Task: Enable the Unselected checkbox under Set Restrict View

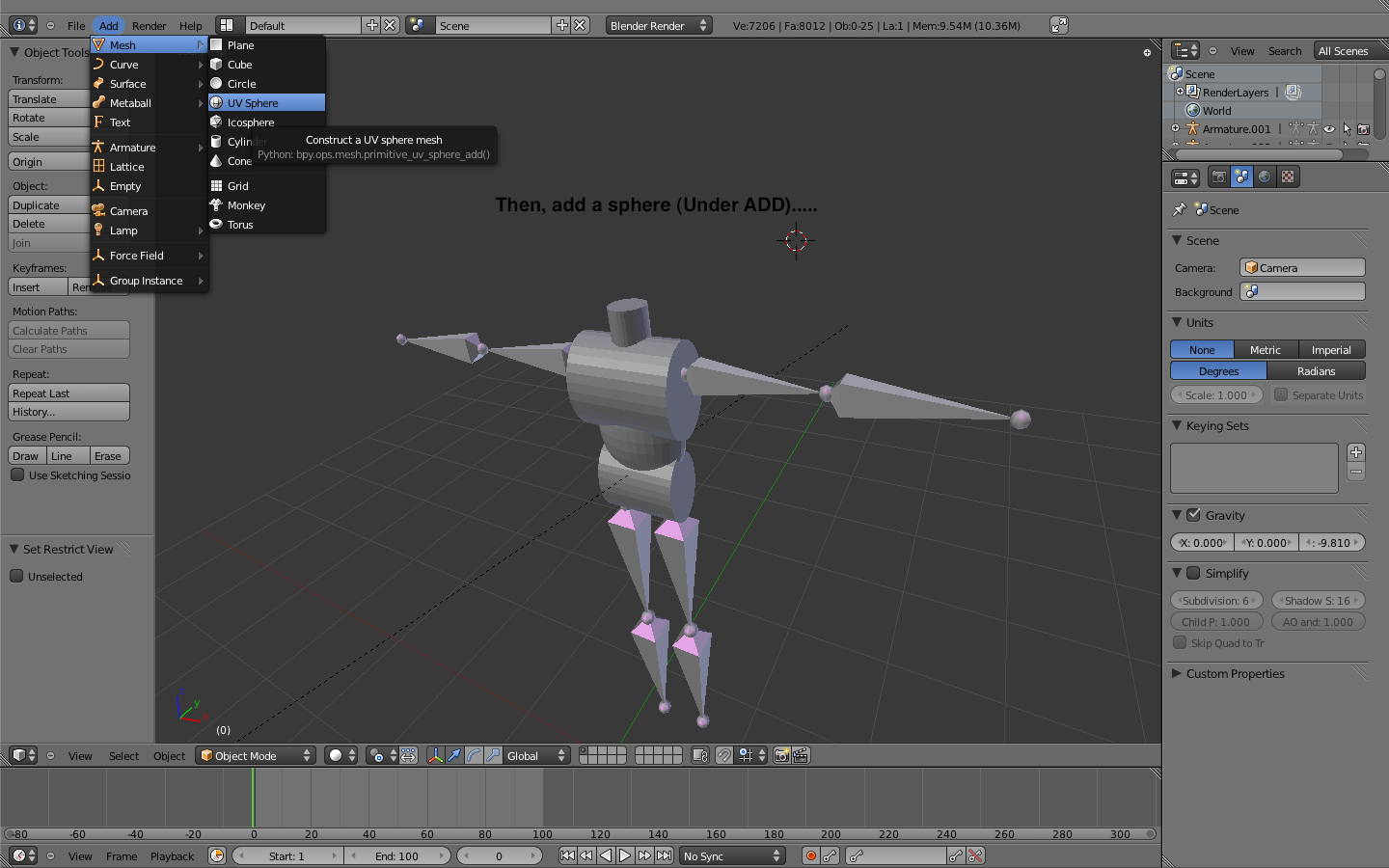Action: (x=16, y=576)
